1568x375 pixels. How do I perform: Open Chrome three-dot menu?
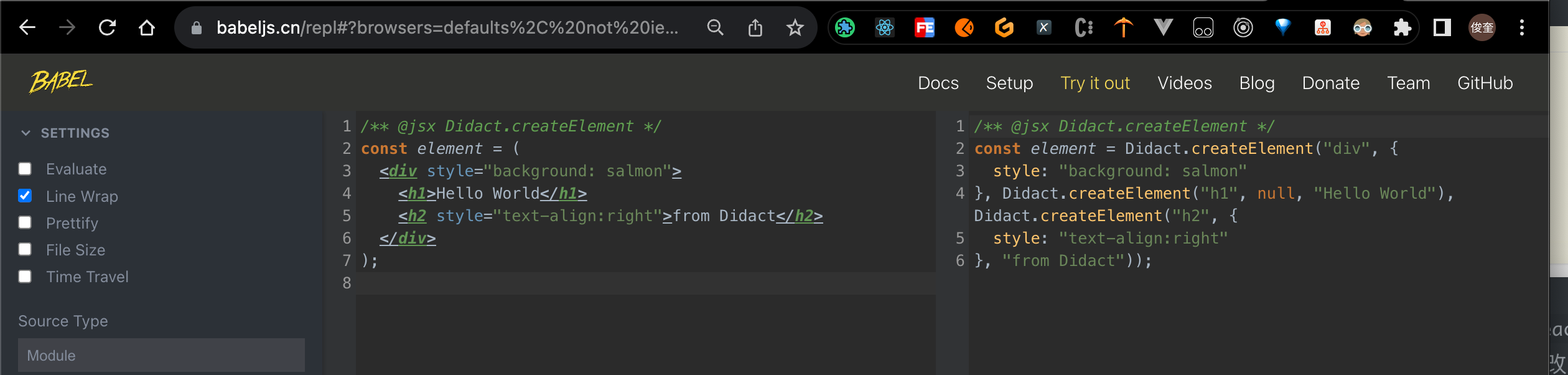coord(1521,27)
